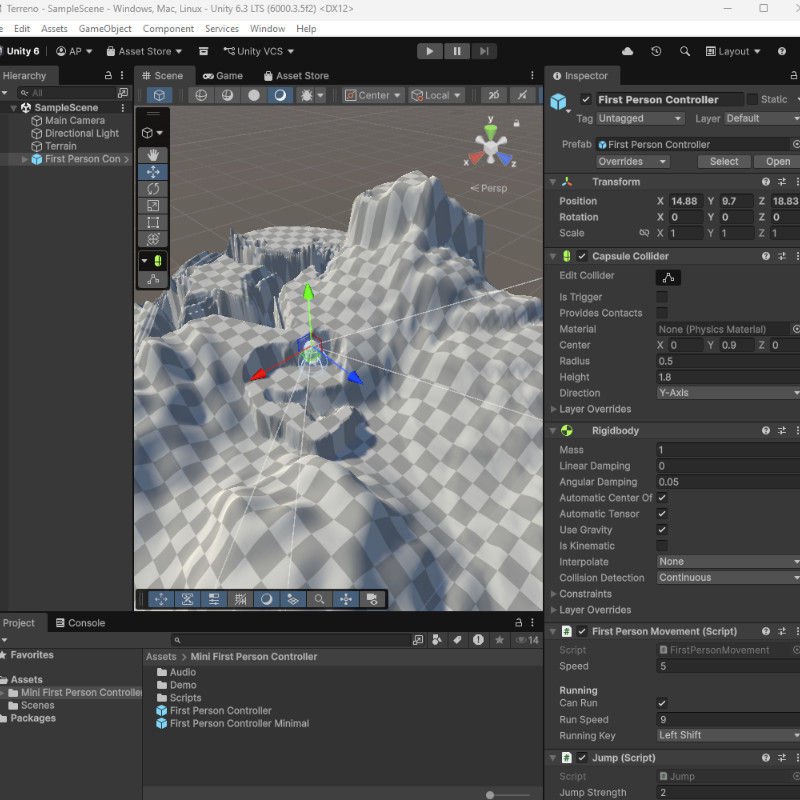This screenshot has height=800, width=800.
Task: Toggle First Person Controller active checkbox
Action: (x=586, y=99)
